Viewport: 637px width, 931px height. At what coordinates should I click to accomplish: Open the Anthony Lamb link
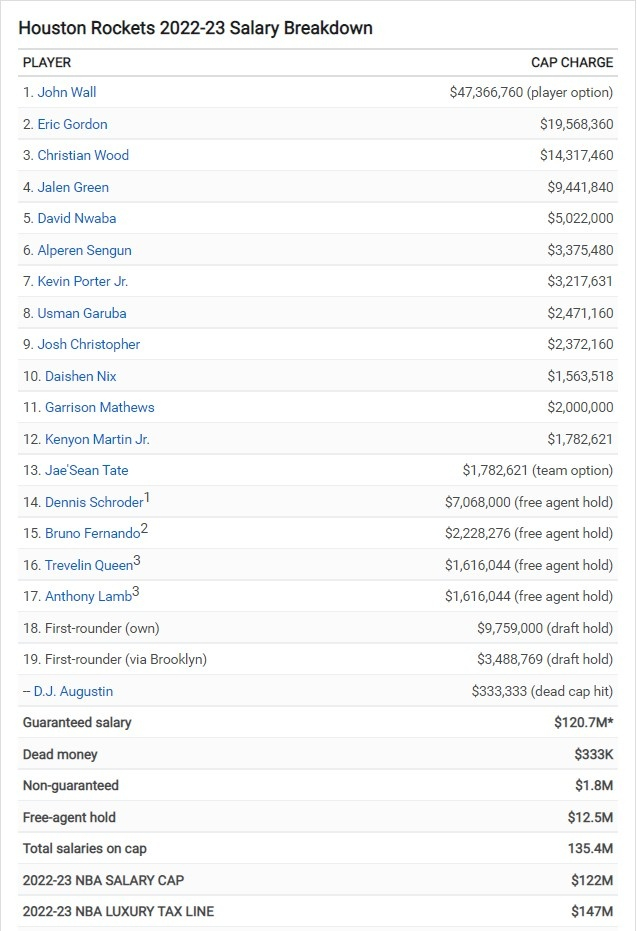(x=88, y=596)
